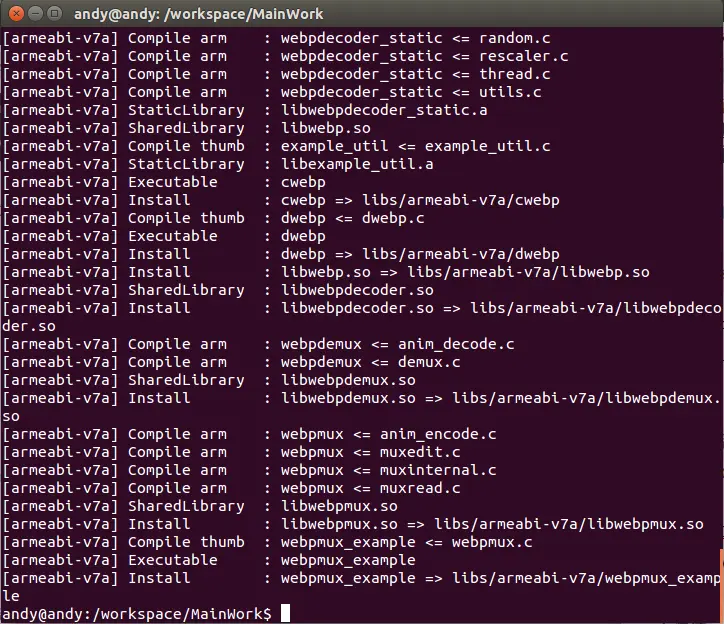Click the window title andy@andy: /workspace/MainWork
Image resolution: width=724 pixels, height=624 pixels.
click(199, 14)
